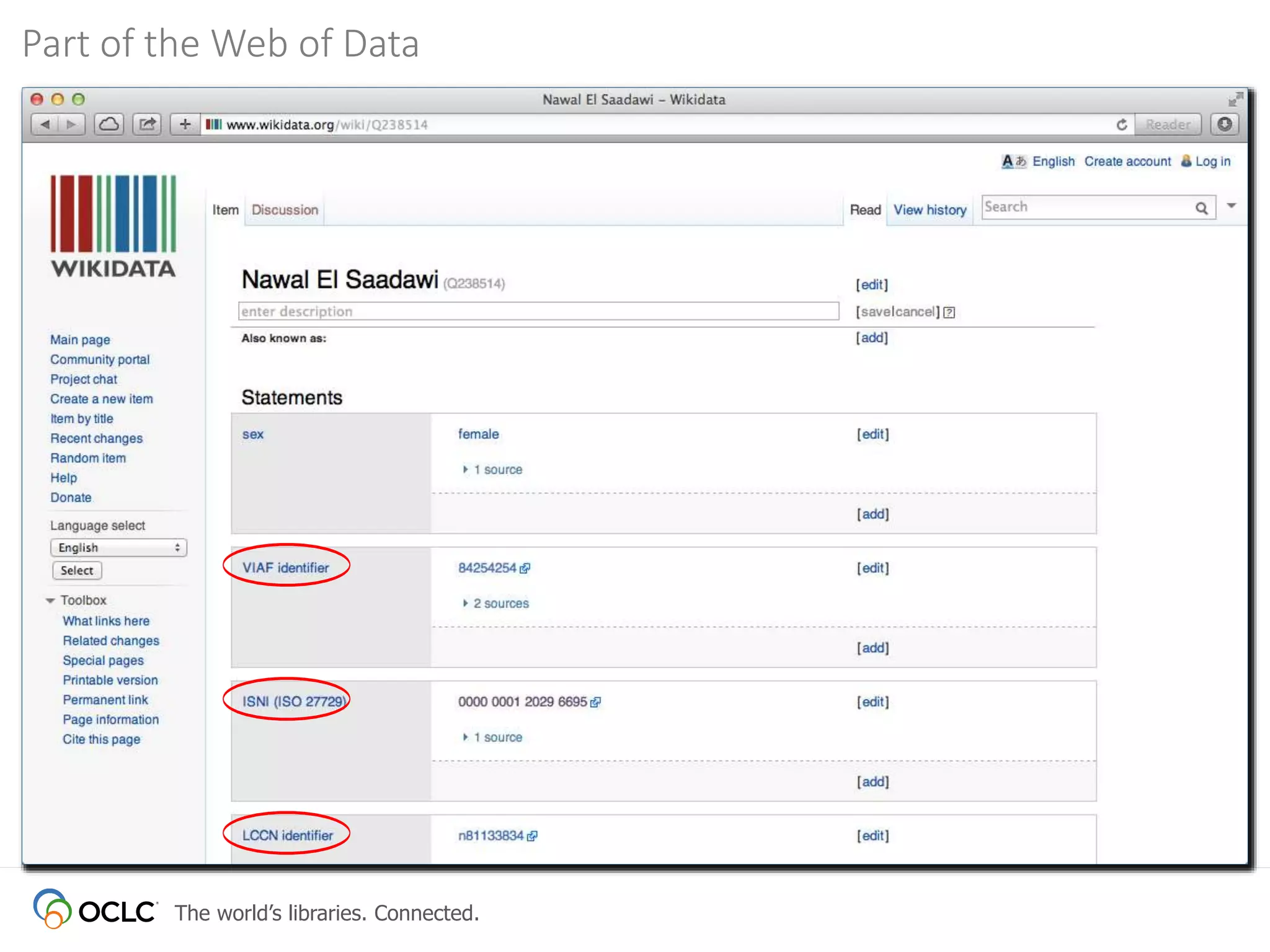Click Cite this page link

(101, 739)
